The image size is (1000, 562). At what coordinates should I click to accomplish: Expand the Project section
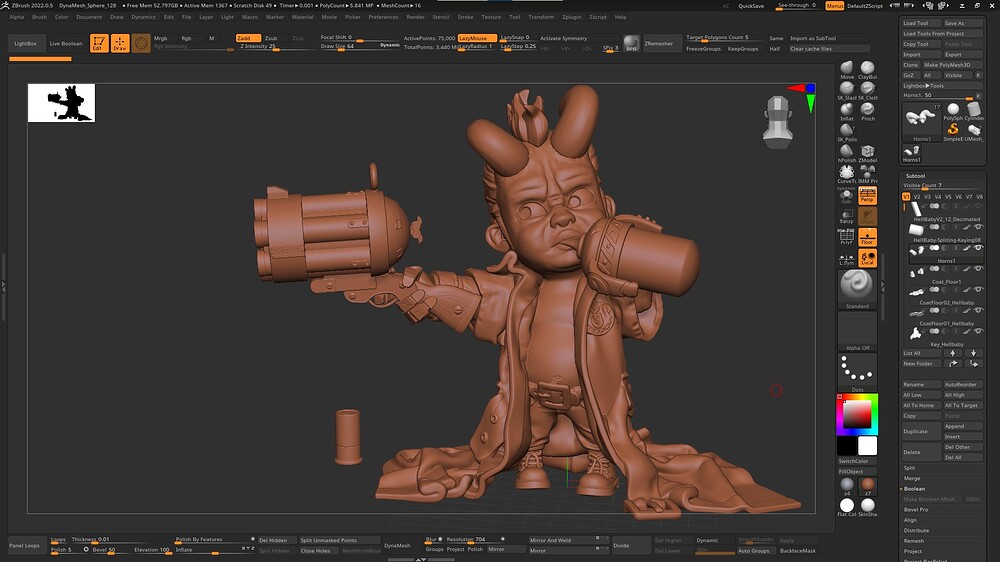[913, 551]
